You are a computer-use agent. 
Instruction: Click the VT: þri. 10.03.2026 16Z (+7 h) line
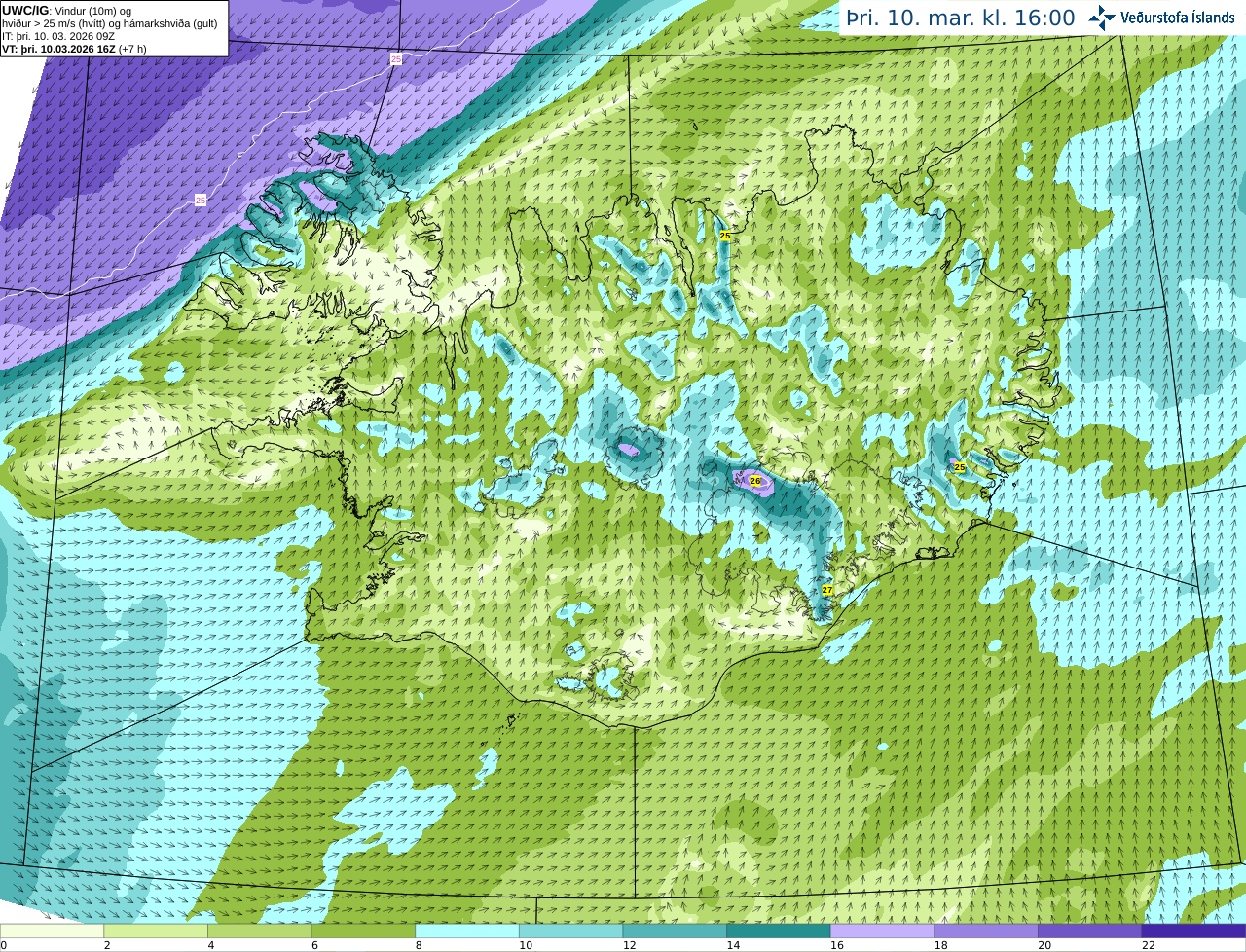(74, 49)
